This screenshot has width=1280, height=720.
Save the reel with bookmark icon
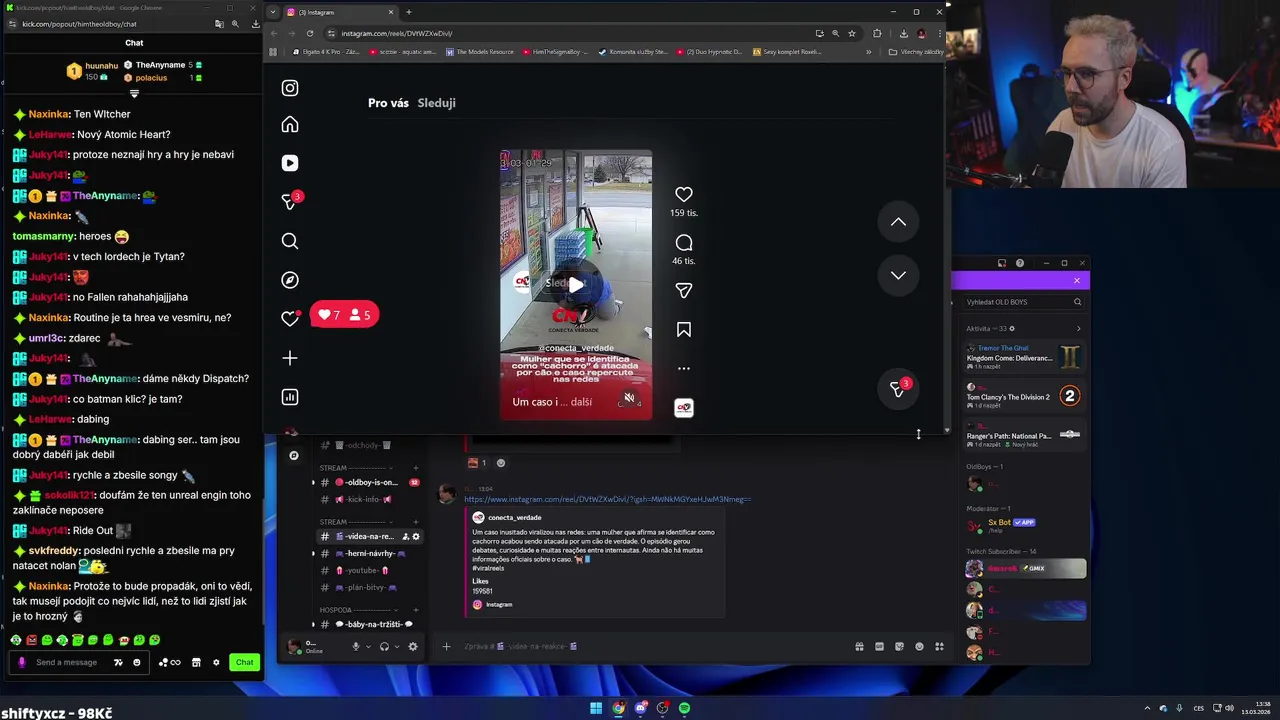[x=684, y=329]
